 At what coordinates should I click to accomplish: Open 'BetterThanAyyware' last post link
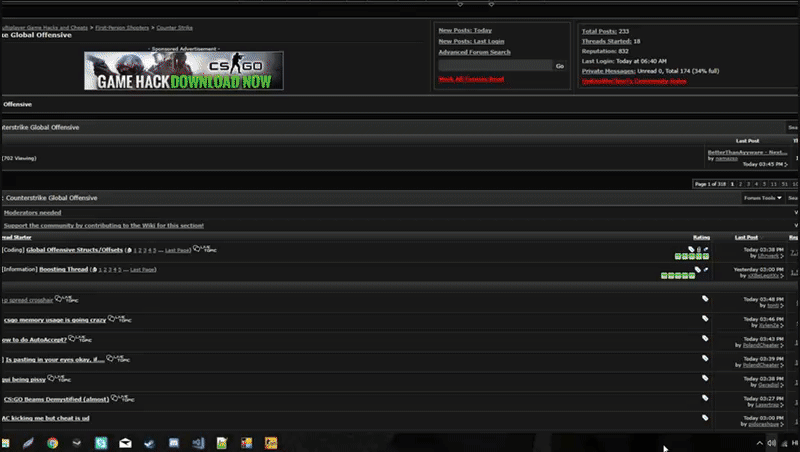(747, 152)
